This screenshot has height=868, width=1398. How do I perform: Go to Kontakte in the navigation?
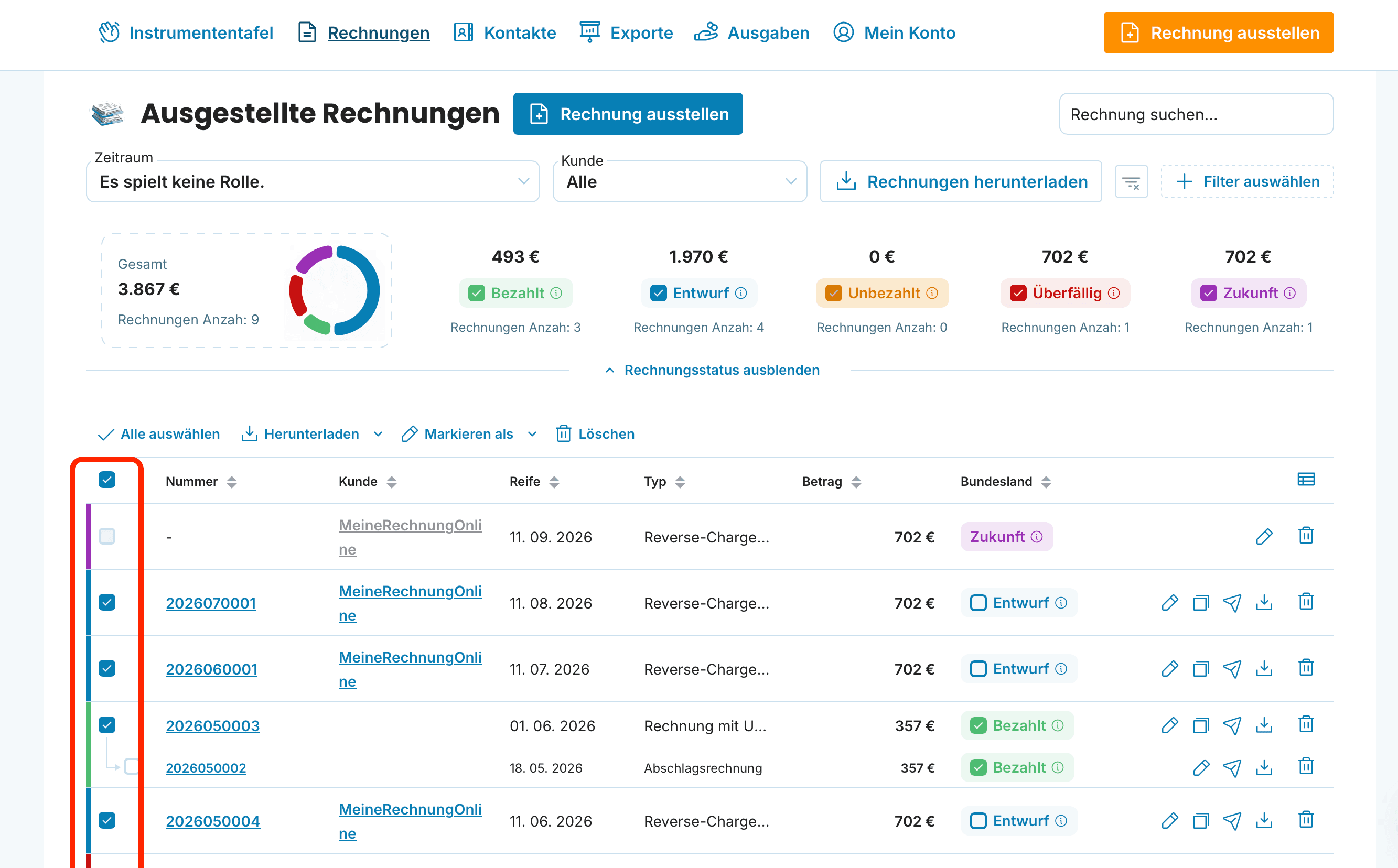pyautogui.click(x=505, y=32)
